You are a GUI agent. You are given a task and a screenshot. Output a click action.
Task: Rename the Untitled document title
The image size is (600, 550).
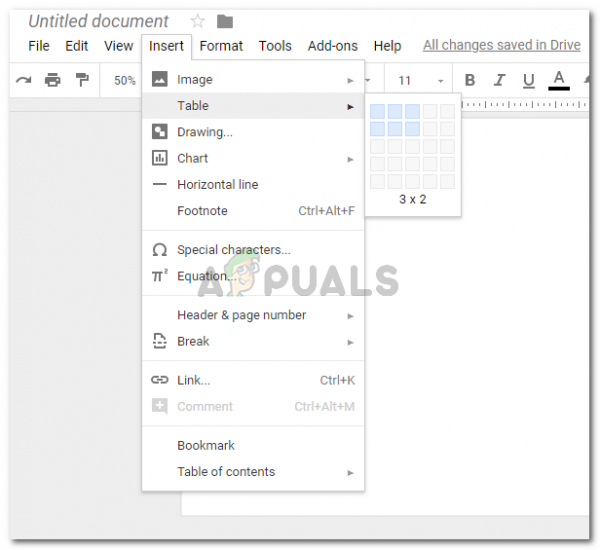click(98, 21)
